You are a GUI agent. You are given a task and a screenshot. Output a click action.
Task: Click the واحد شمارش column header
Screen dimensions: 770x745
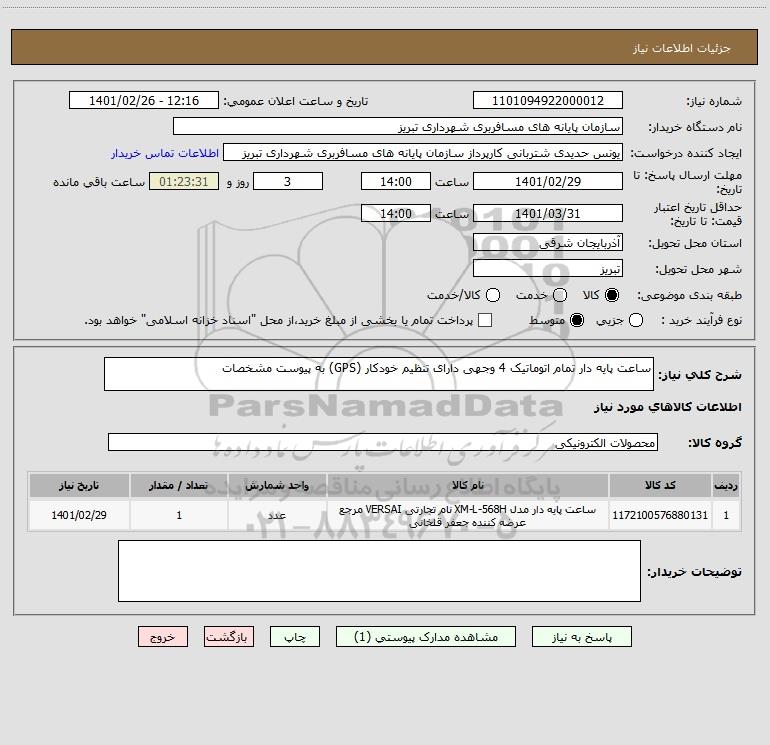click(x=277, y=485)
